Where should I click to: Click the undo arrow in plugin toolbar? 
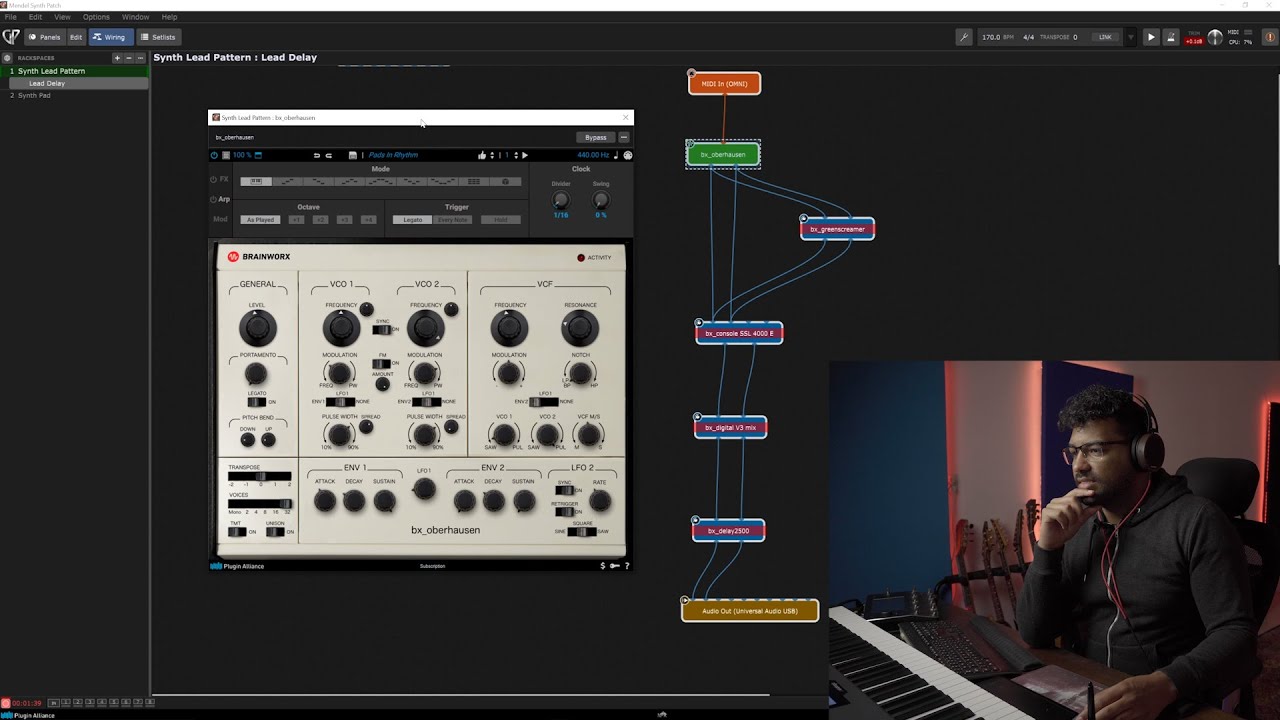(317, 155)
